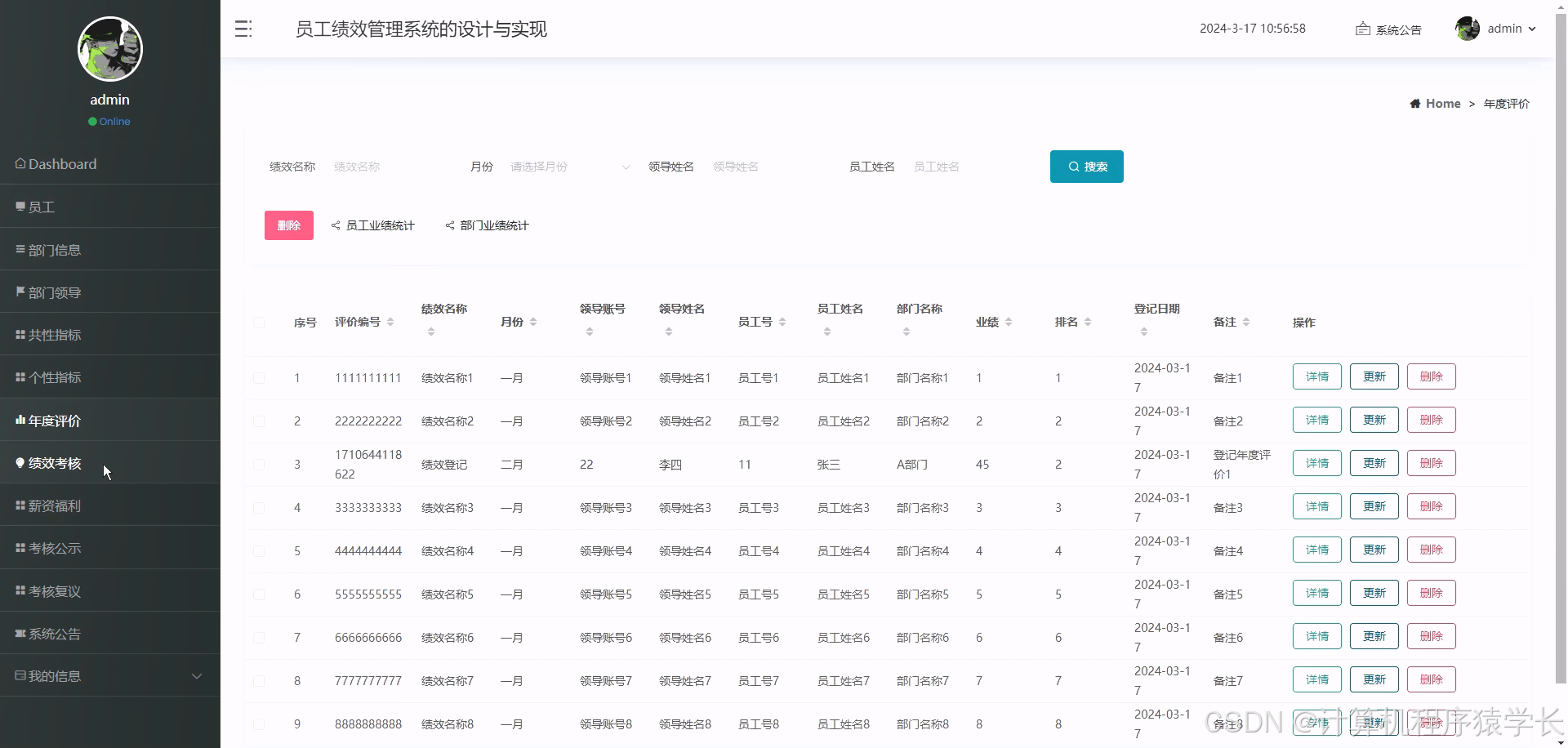Sort by 员工号 column arrows
Viewport: 1568px width, 748px height.
point(782,322)
